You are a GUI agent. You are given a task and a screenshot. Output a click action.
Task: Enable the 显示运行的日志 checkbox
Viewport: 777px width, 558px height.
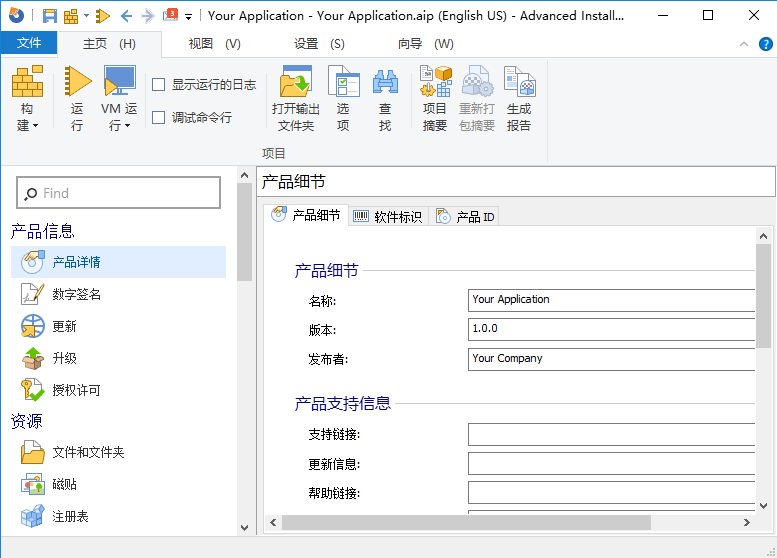[x=158, y=85]
